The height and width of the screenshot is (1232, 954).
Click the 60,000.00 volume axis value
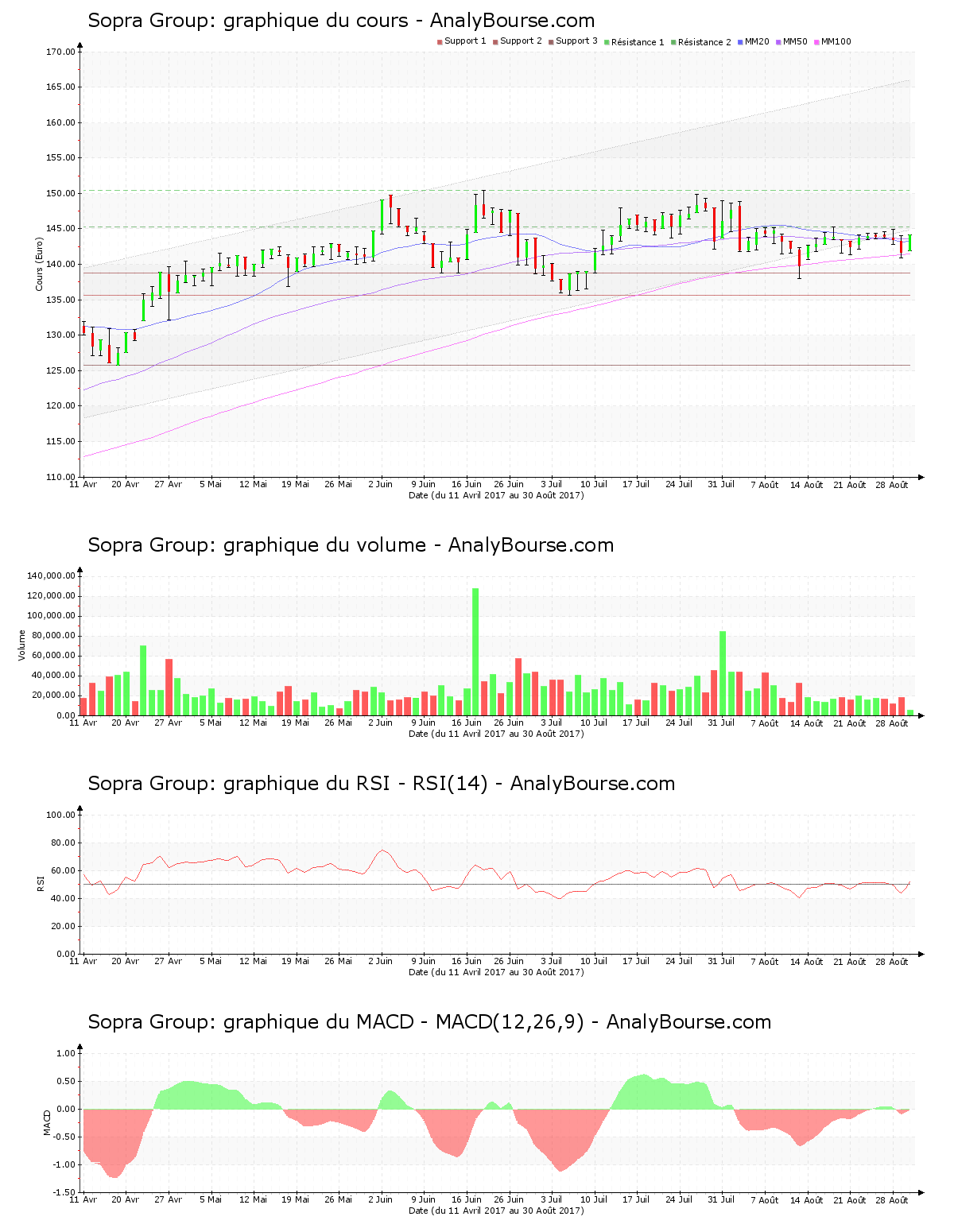pyautogui.click(x=53, y=655)
